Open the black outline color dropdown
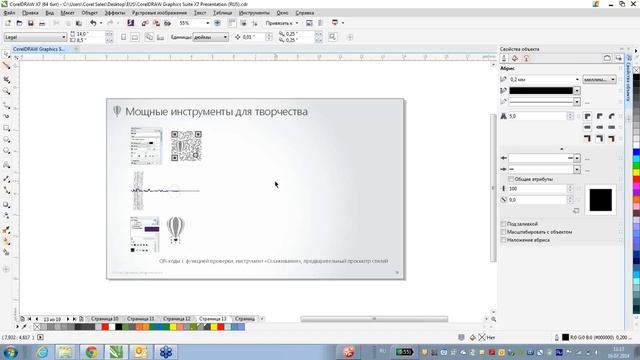This screenshot has width=640, height=360. point(577,91)
